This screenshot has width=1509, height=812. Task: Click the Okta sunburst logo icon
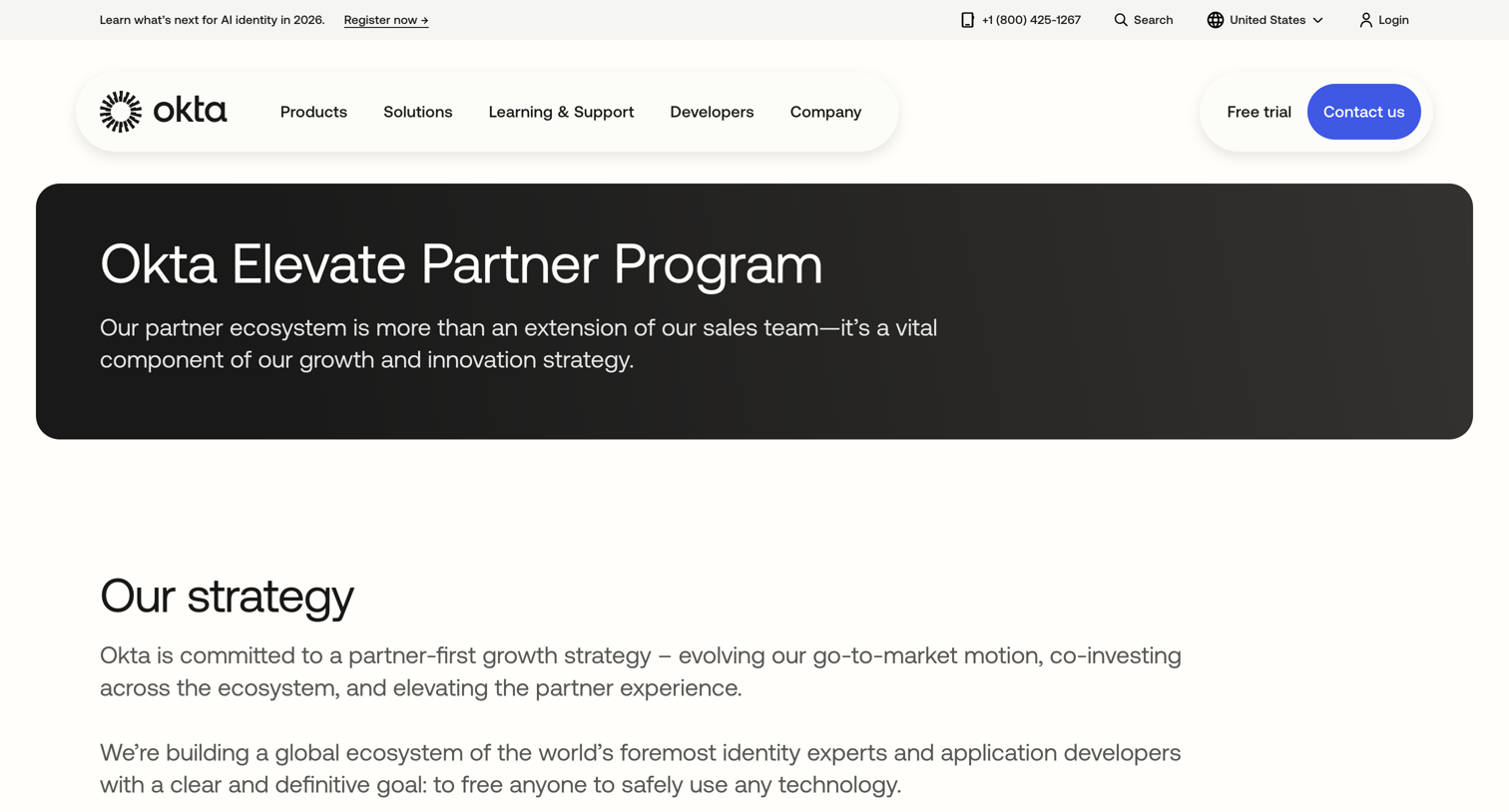[x=121, y=112]
